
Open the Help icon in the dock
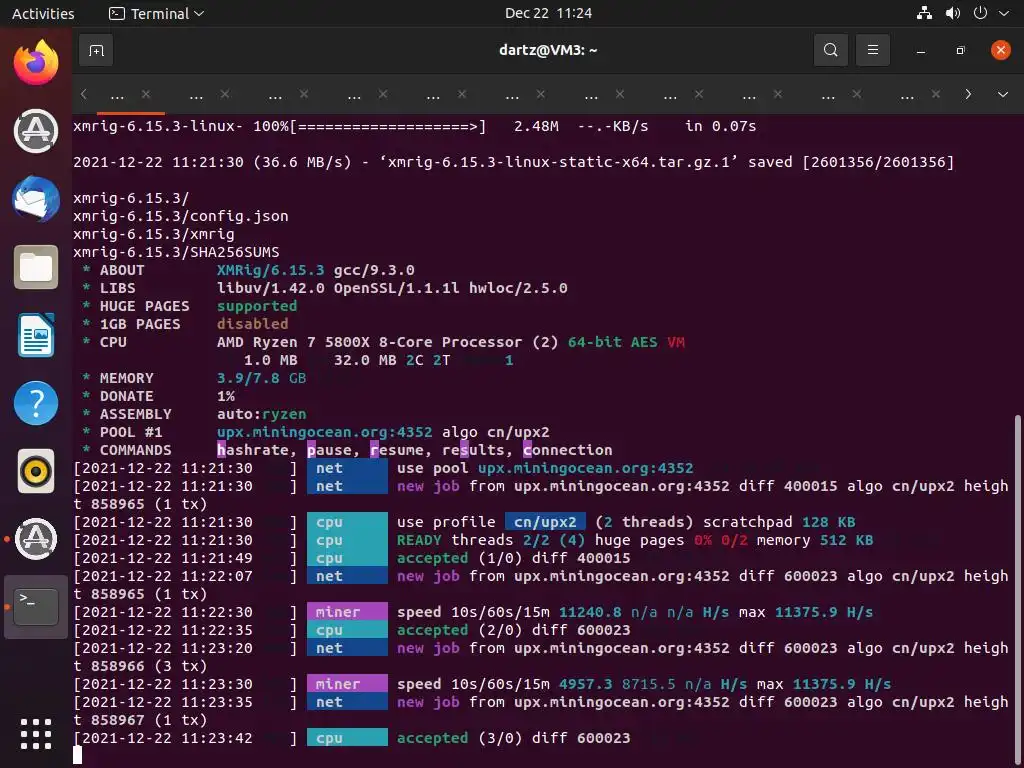coord(36,403)
